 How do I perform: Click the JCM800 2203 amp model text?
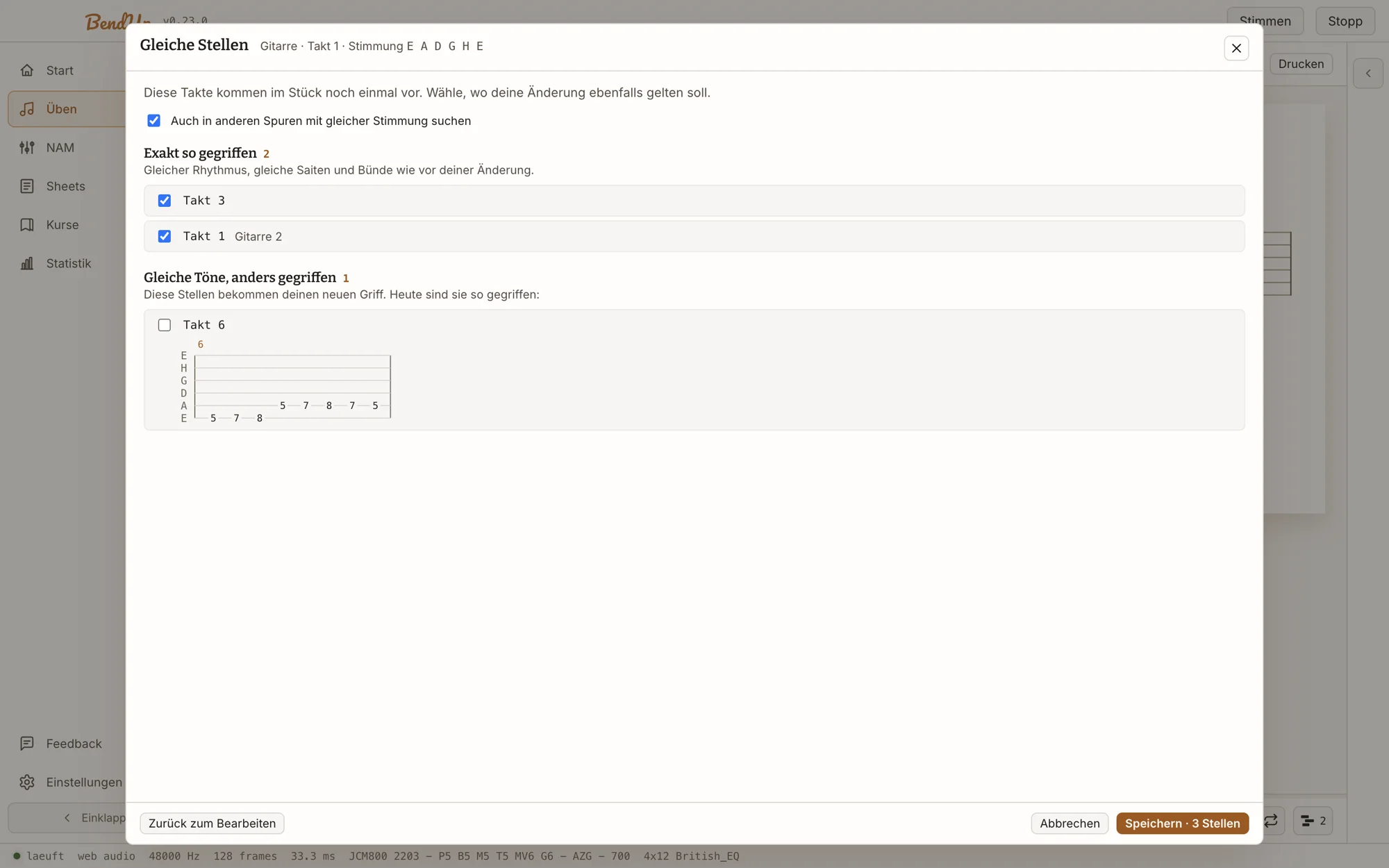tap(490, 856)
